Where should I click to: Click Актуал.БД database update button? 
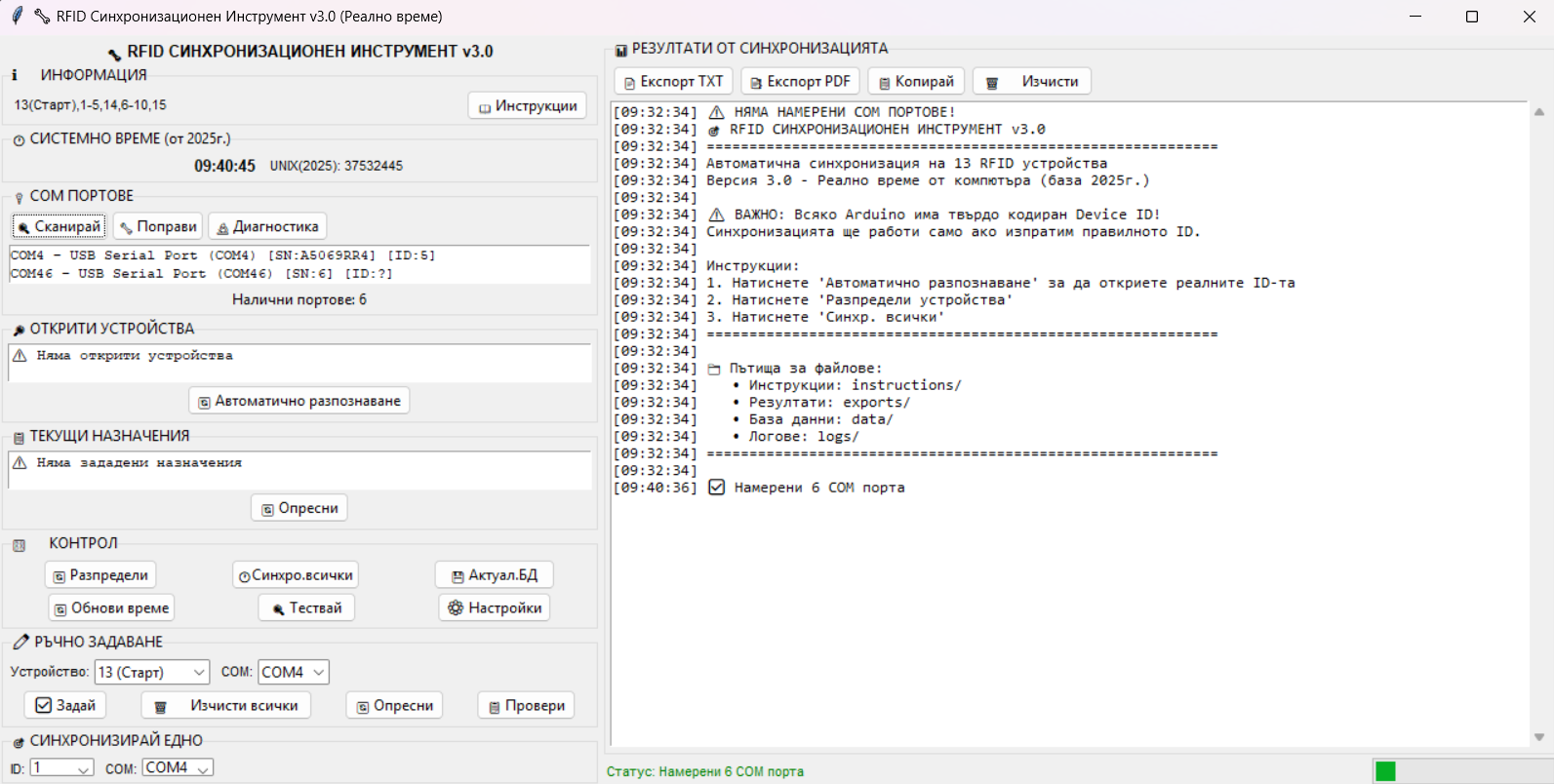495,575
